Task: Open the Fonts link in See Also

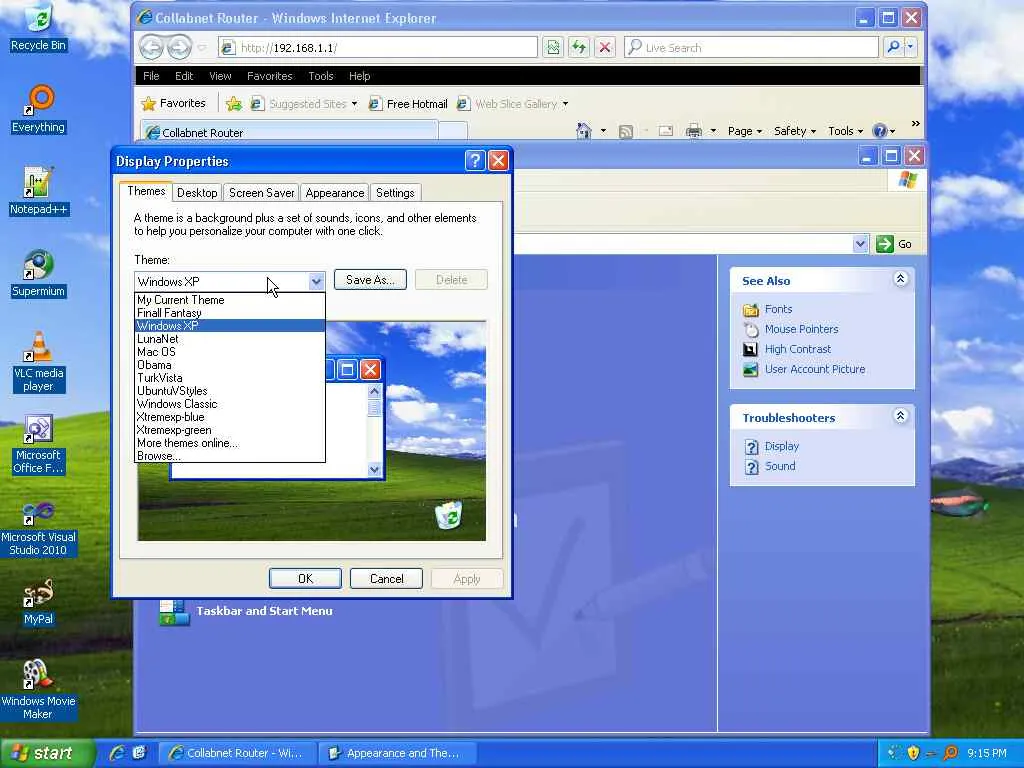Action: point(778,309)
